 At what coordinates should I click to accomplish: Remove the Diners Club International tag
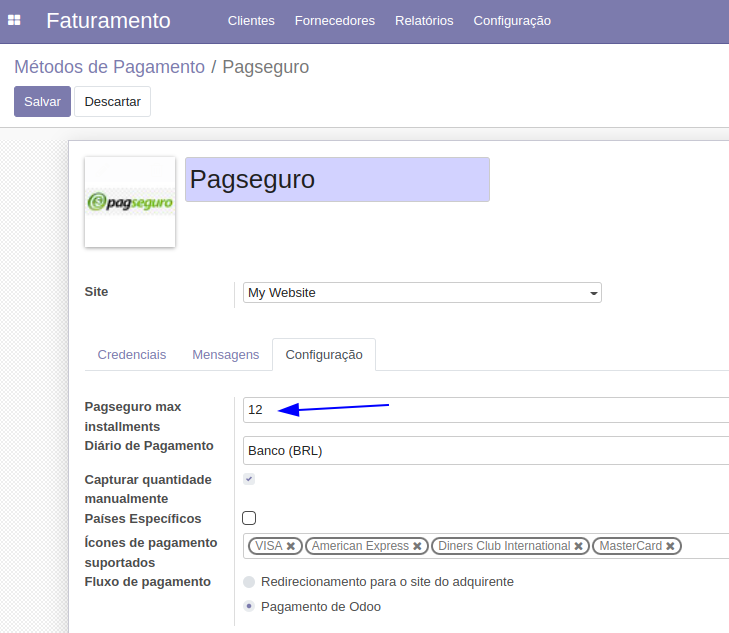[x=578, y=546]
